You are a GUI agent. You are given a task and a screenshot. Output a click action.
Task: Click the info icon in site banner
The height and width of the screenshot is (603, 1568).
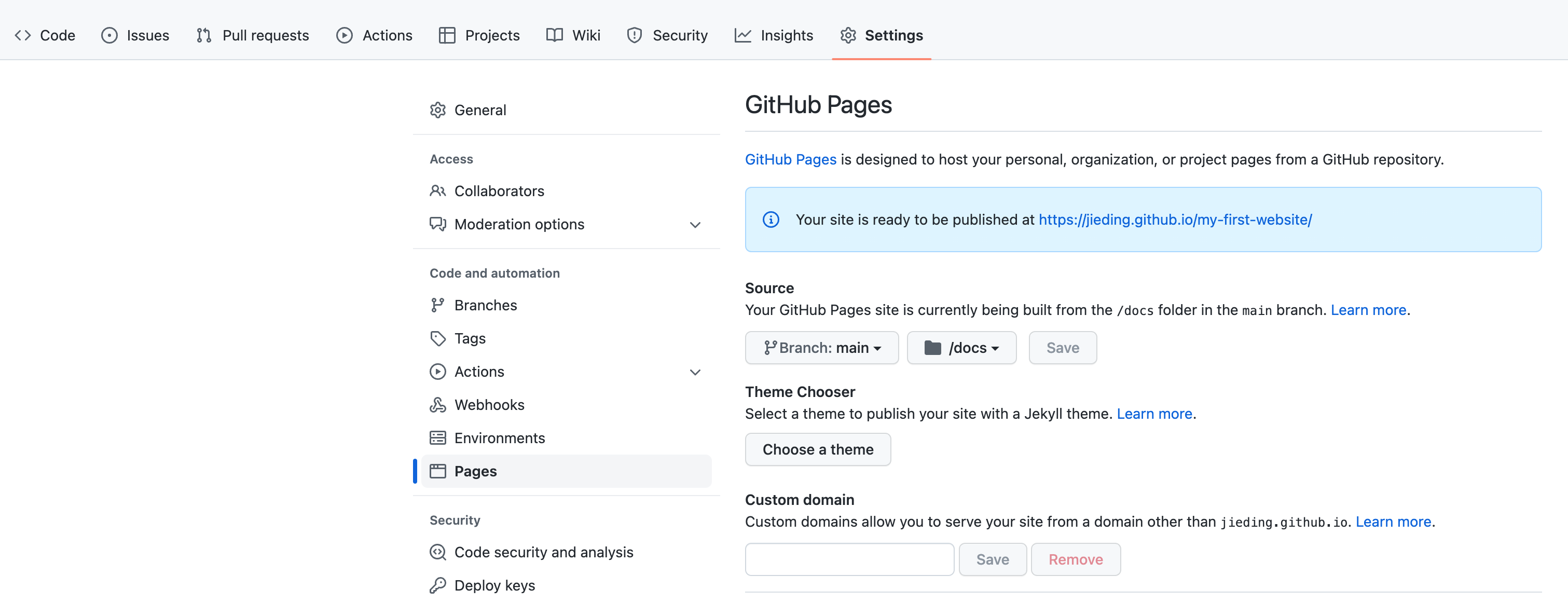point(771,220)
